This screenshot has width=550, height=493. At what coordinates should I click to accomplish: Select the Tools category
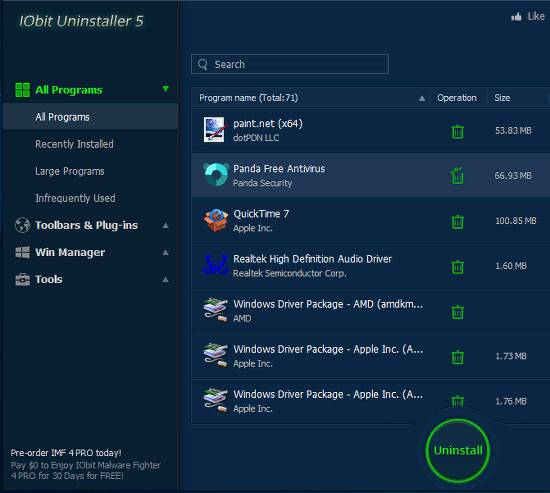pyautogui.click(x=49, y=279)
